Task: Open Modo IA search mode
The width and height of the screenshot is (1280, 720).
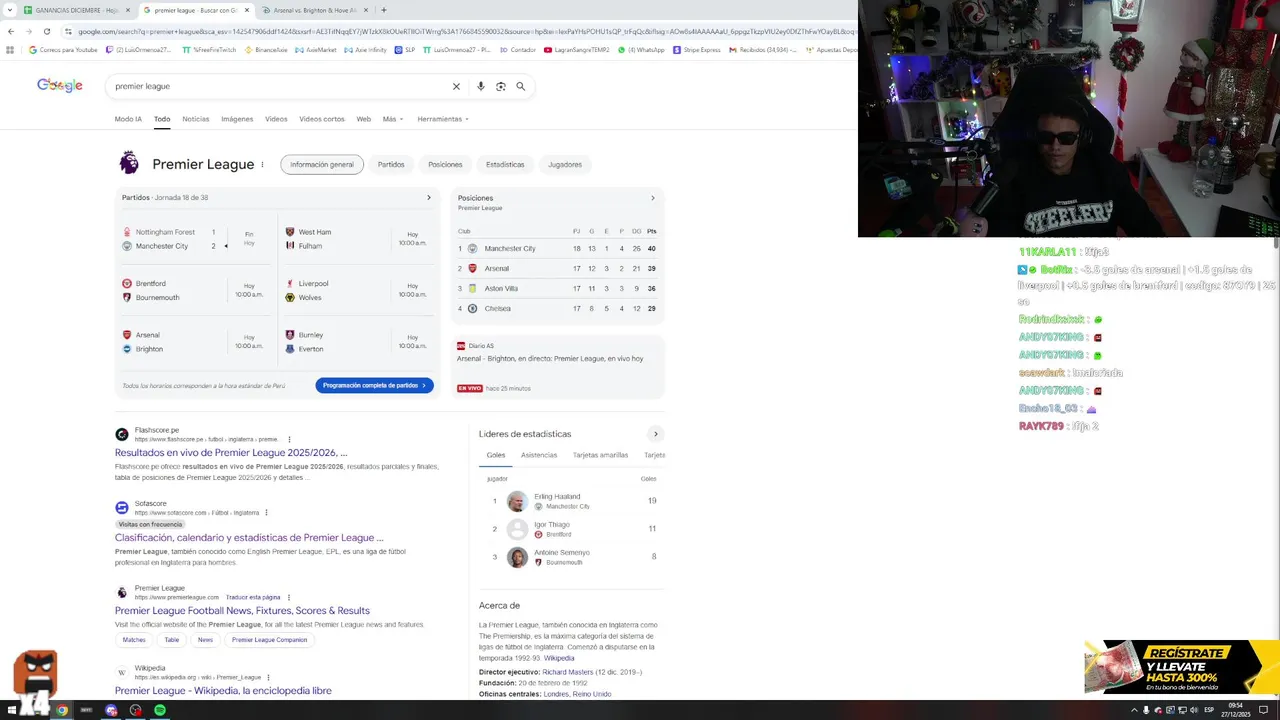Action: point(128,119)
